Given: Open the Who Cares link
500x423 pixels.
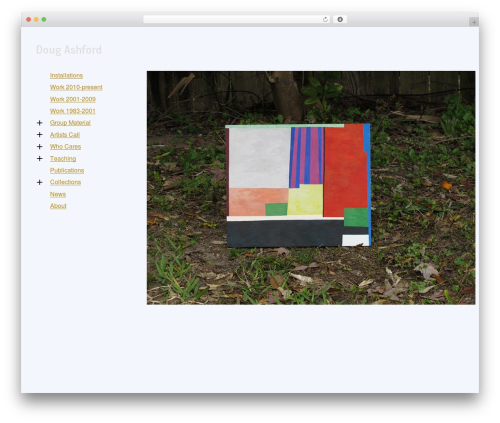Looking at the screenshot, I should click(x=65, y=146).
